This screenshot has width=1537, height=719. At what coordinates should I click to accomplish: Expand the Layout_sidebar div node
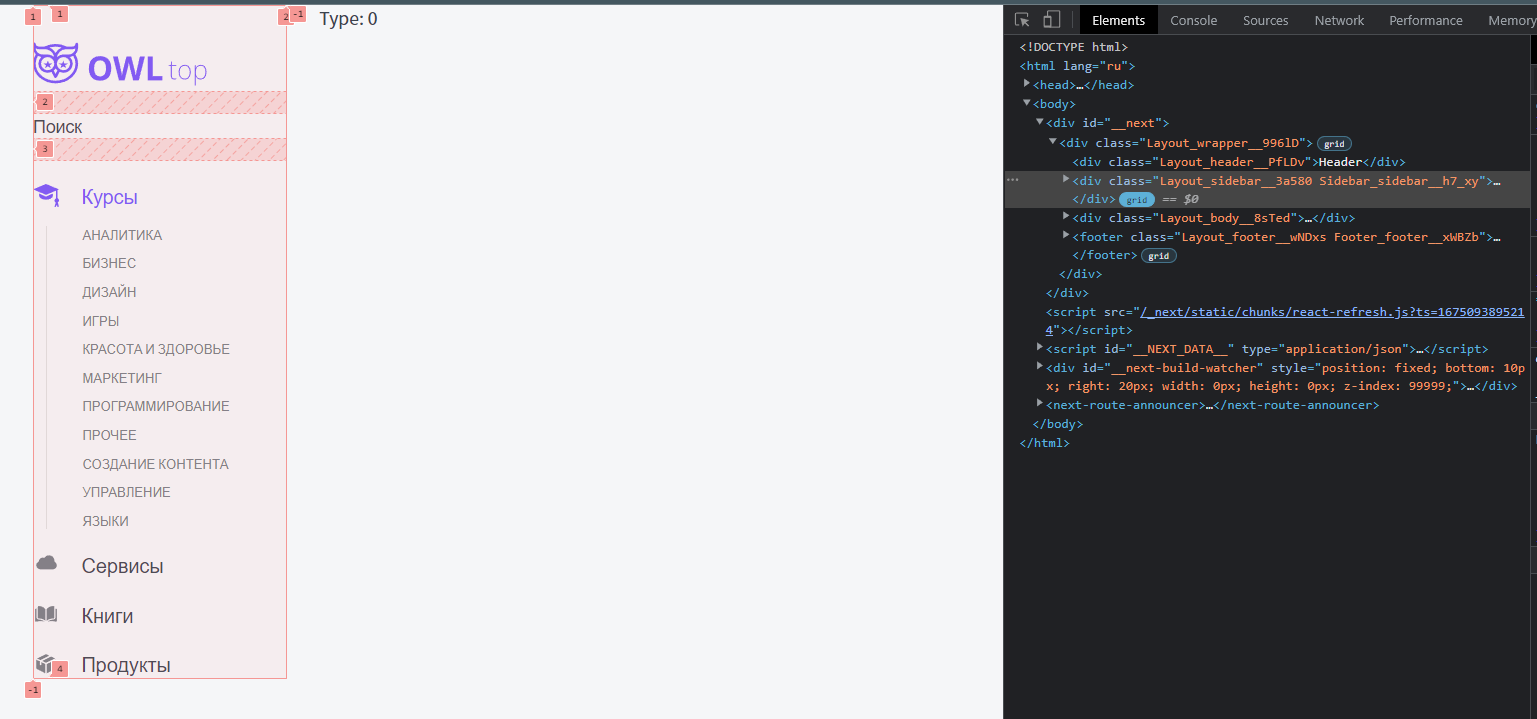pos(1066,179)
